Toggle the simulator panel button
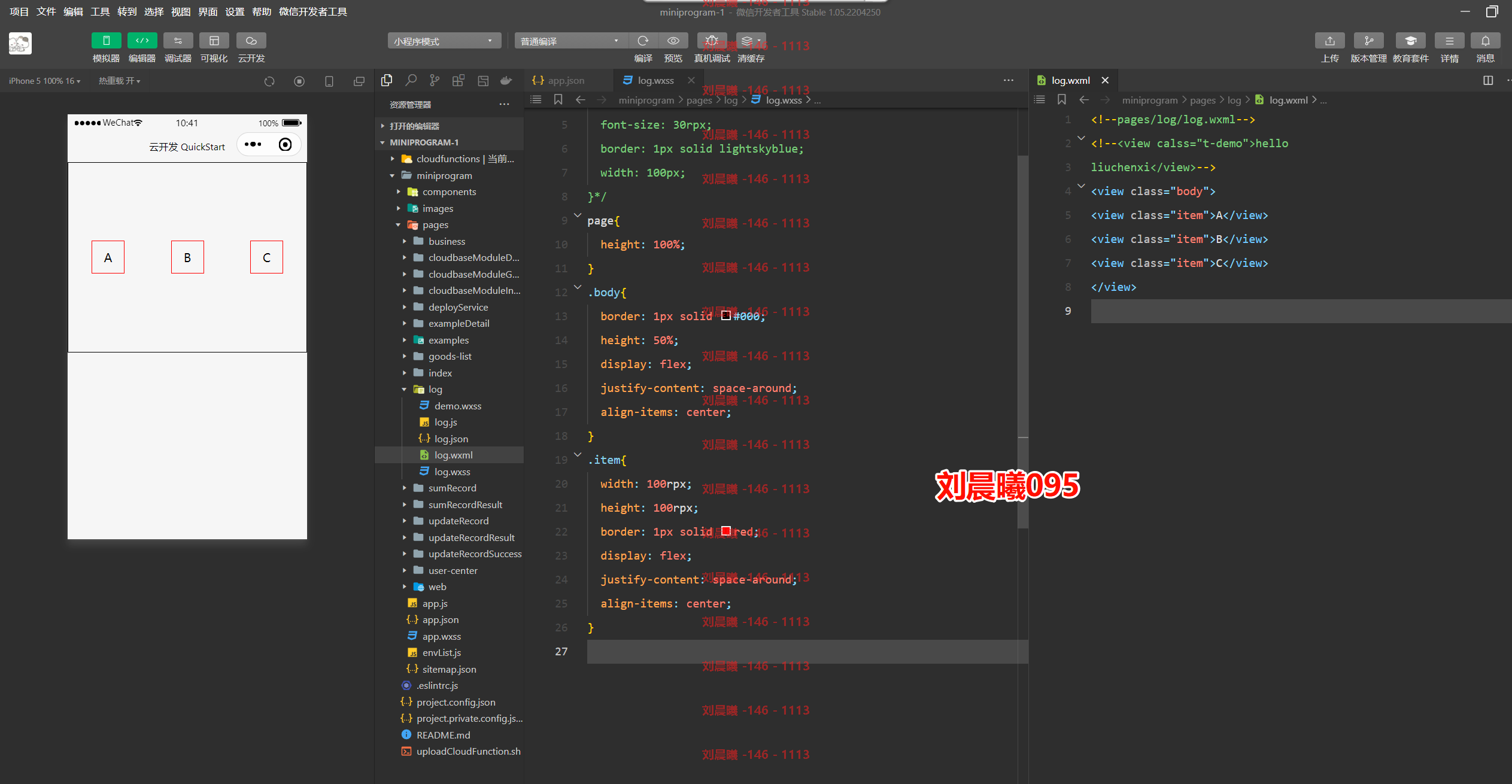 106,41
